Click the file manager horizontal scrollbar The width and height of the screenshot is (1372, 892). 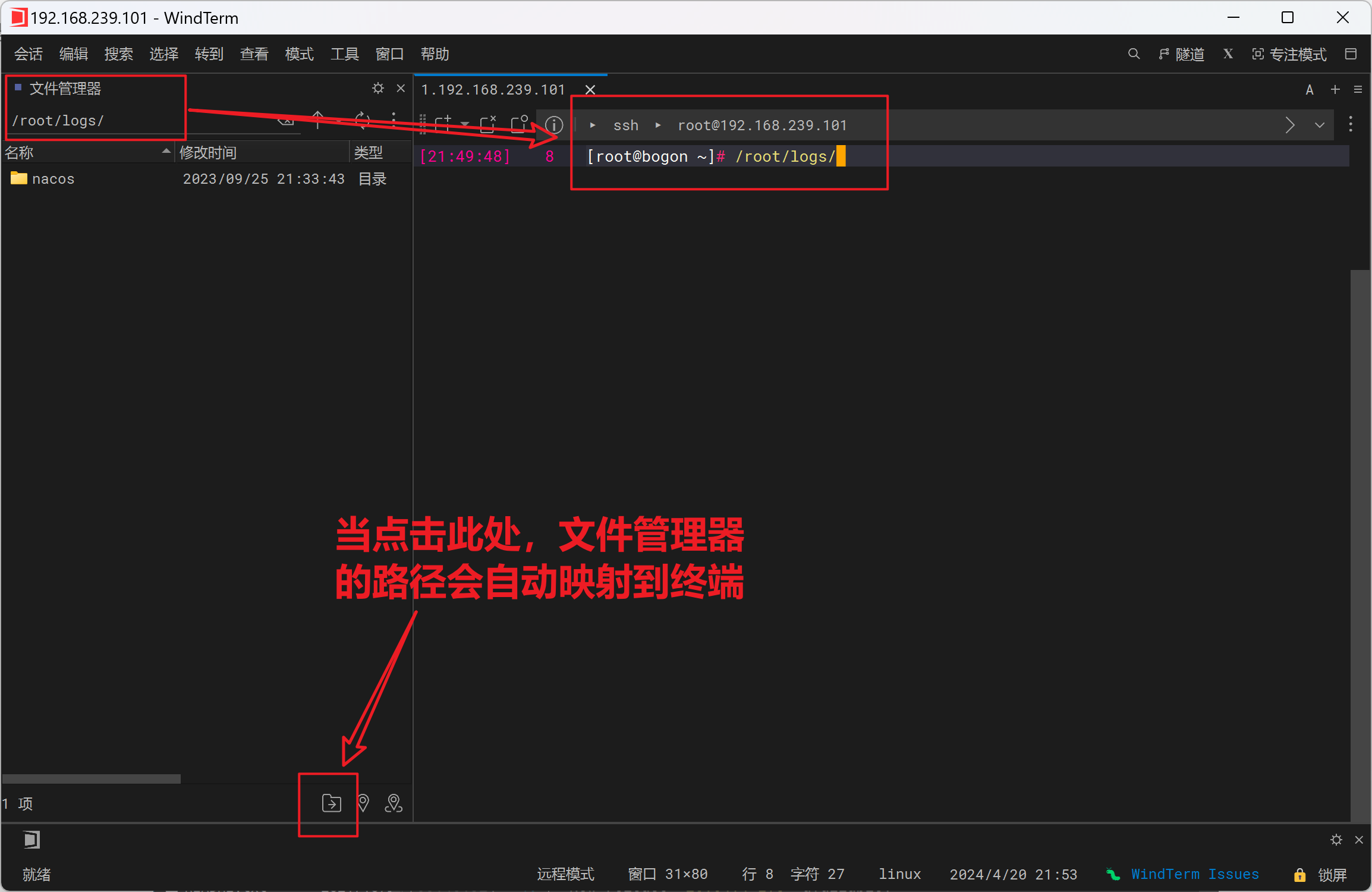pyautogui.click(x=92, y=778)
